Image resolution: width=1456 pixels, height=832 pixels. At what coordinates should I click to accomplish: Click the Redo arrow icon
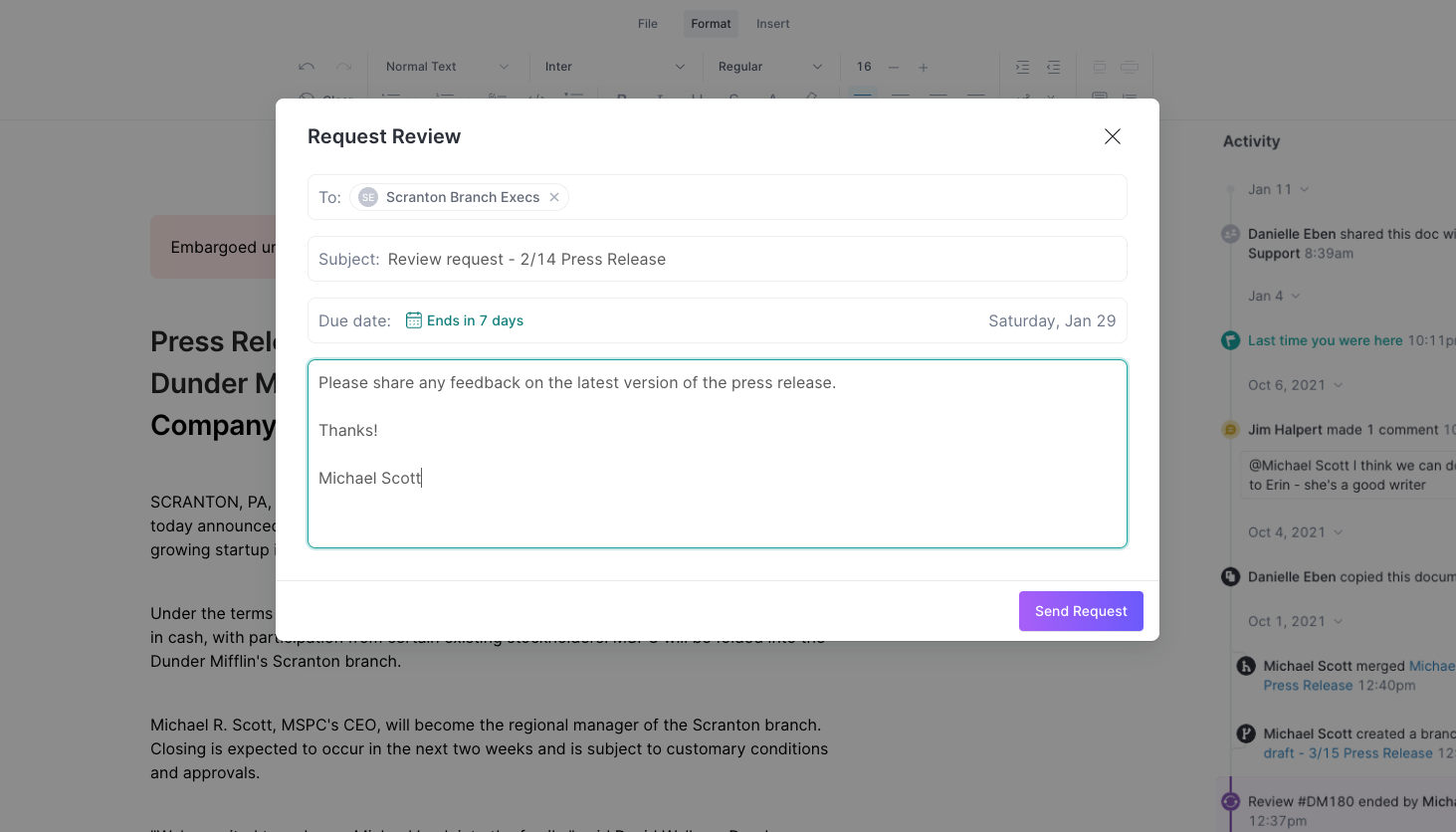[343, 66]
